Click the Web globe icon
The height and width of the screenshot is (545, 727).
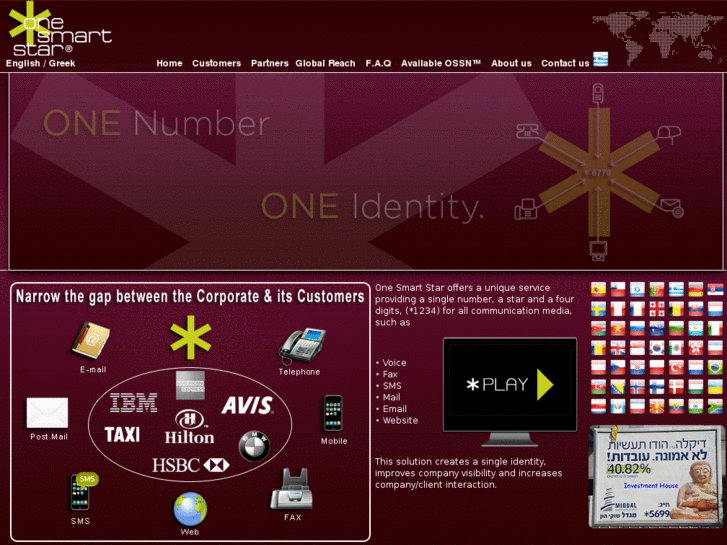click(190, 509)
